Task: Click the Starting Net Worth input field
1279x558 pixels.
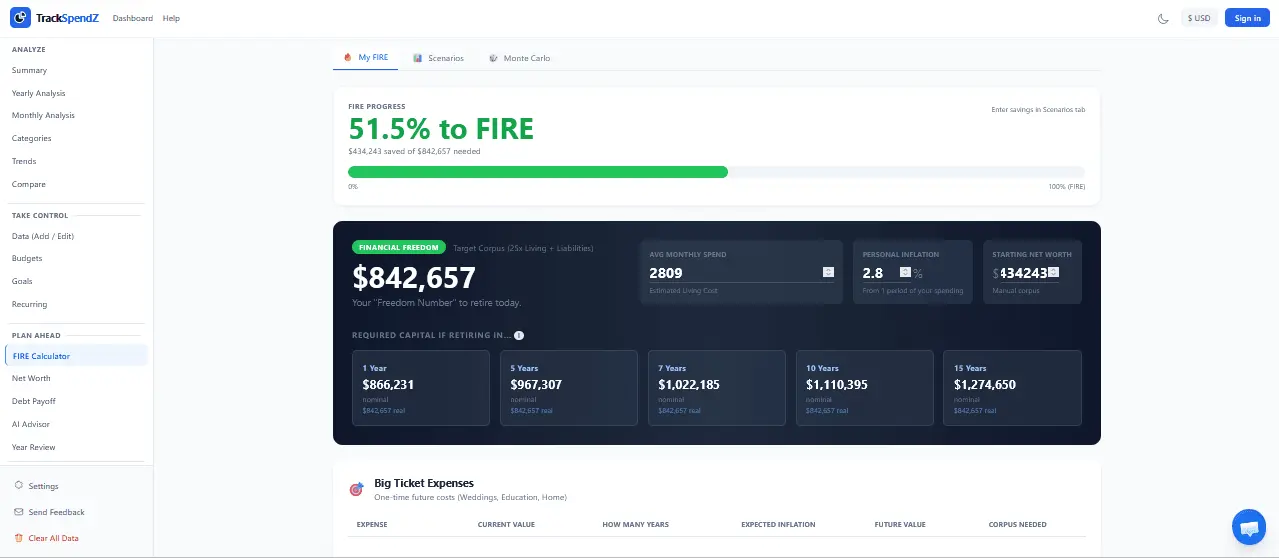Action: [1029, 272]
